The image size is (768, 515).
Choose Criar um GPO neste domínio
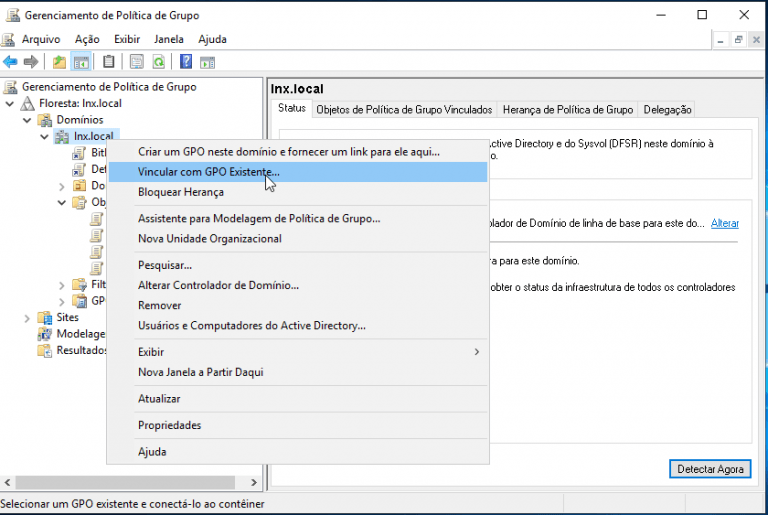298,152
